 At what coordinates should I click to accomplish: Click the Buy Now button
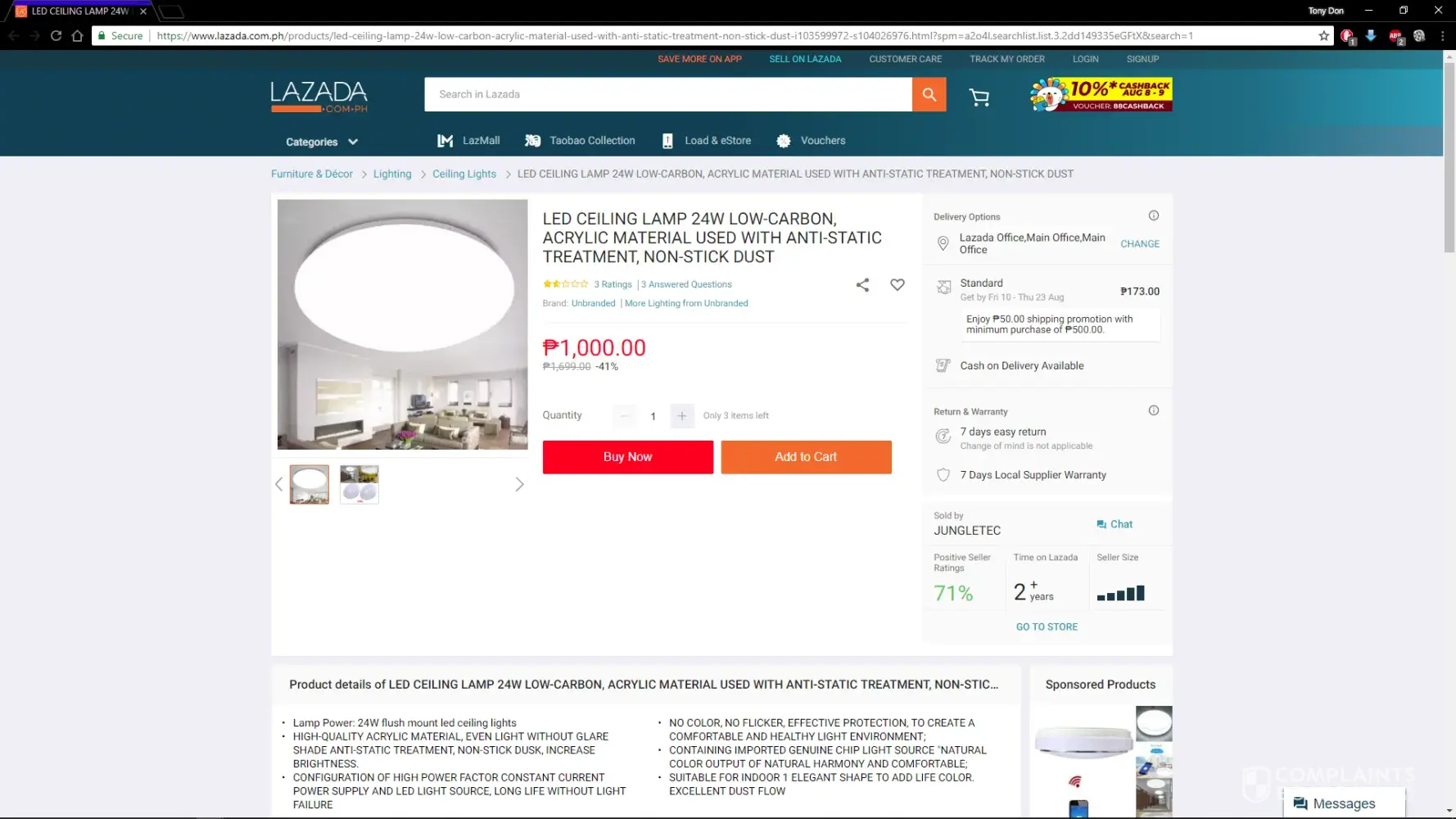coord(628,457)
